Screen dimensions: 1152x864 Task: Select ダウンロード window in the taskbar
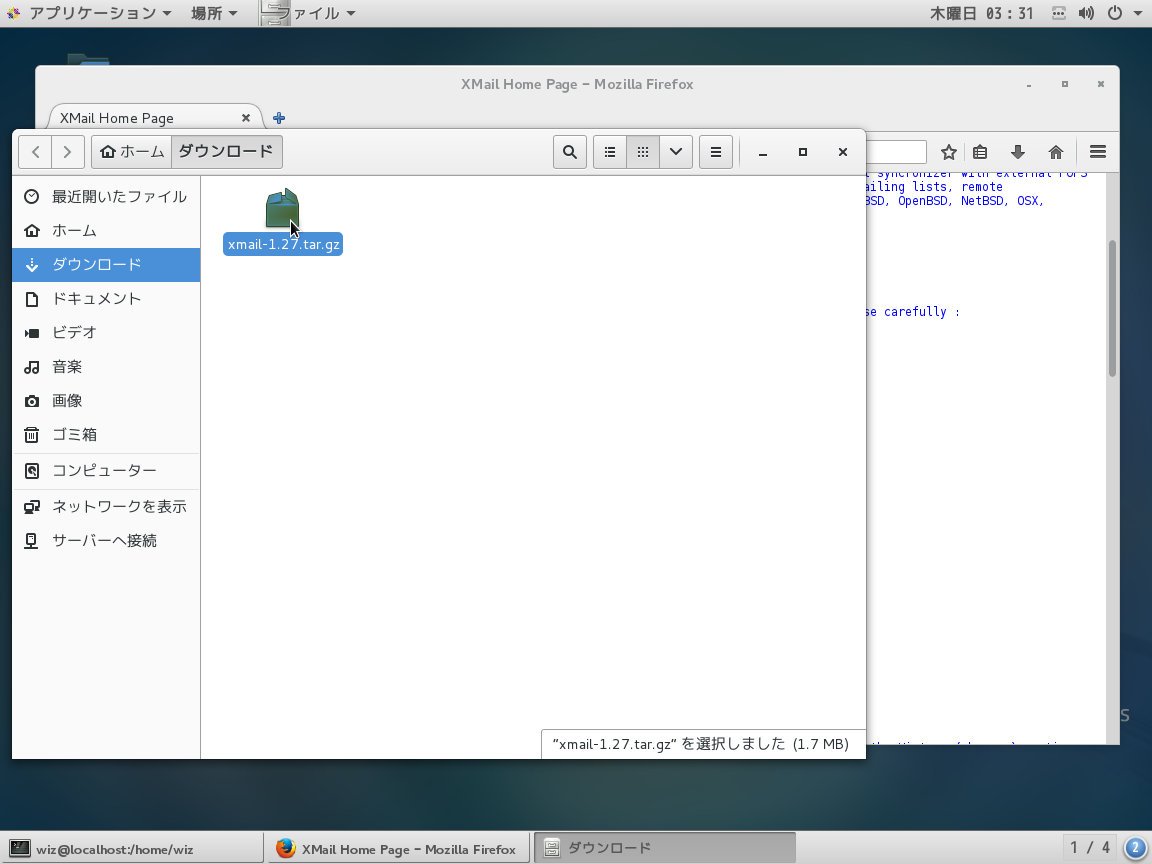[x=665, y=849]
